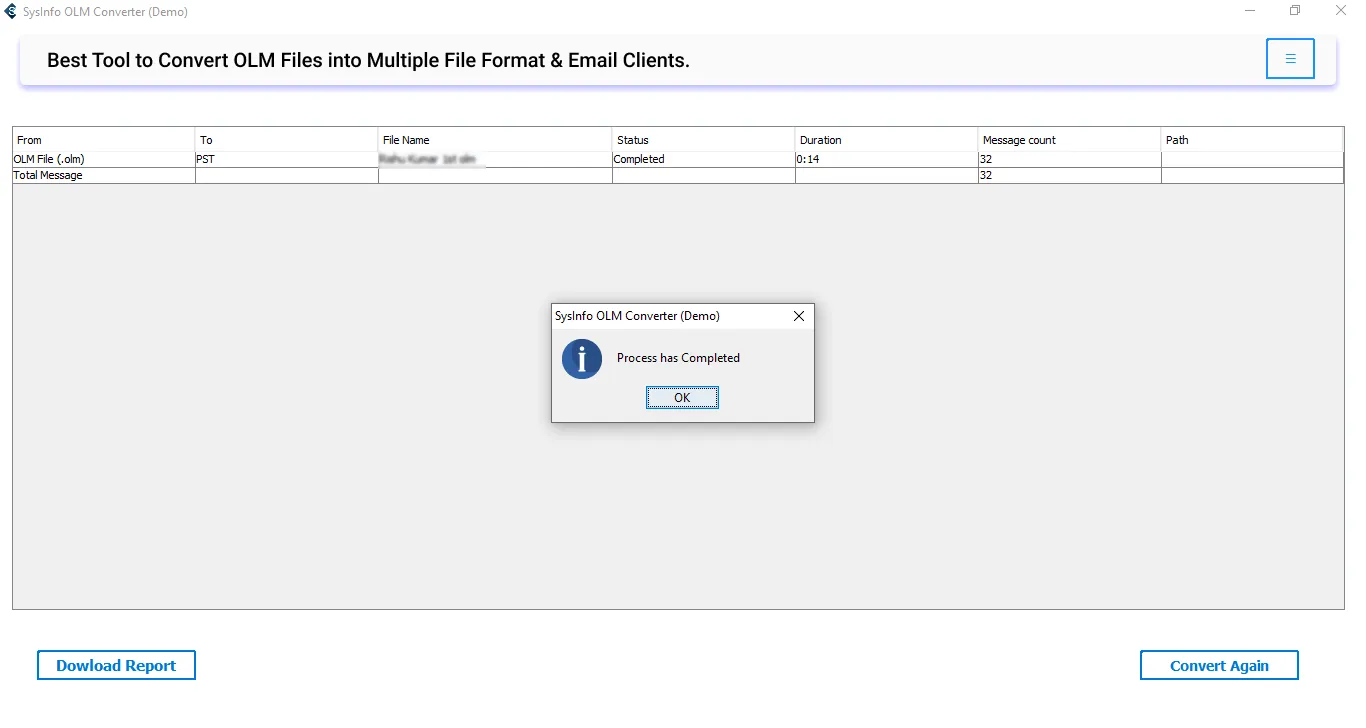
Task: Click the Status column header
Action: coord(703,140)
